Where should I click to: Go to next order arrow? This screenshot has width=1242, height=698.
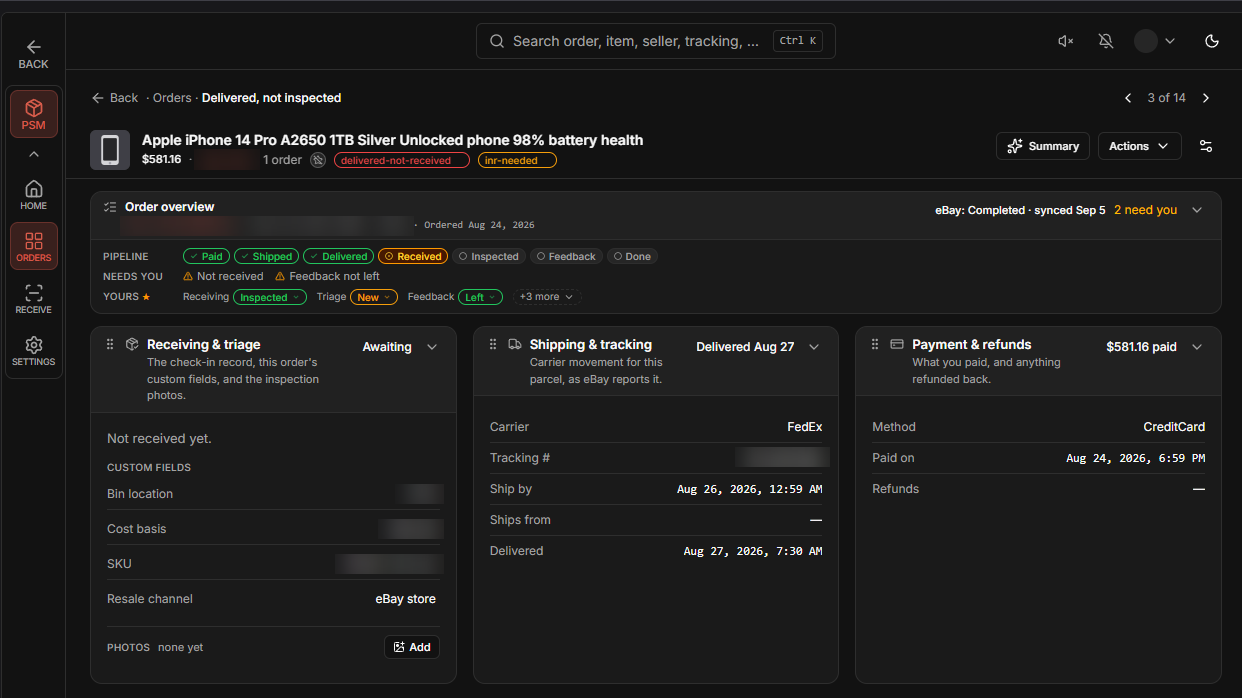1206,98
